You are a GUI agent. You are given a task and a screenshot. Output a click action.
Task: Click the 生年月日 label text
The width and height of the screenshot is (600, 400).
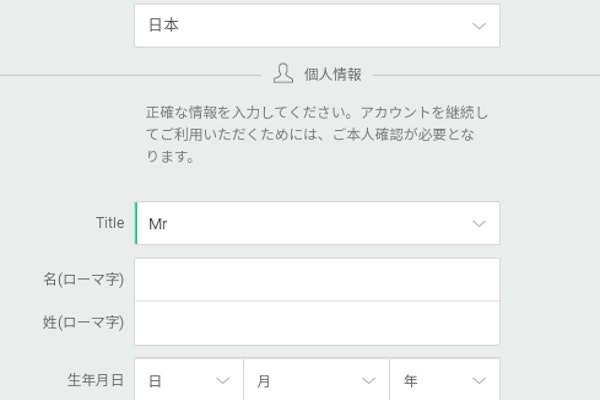point(96,381)
